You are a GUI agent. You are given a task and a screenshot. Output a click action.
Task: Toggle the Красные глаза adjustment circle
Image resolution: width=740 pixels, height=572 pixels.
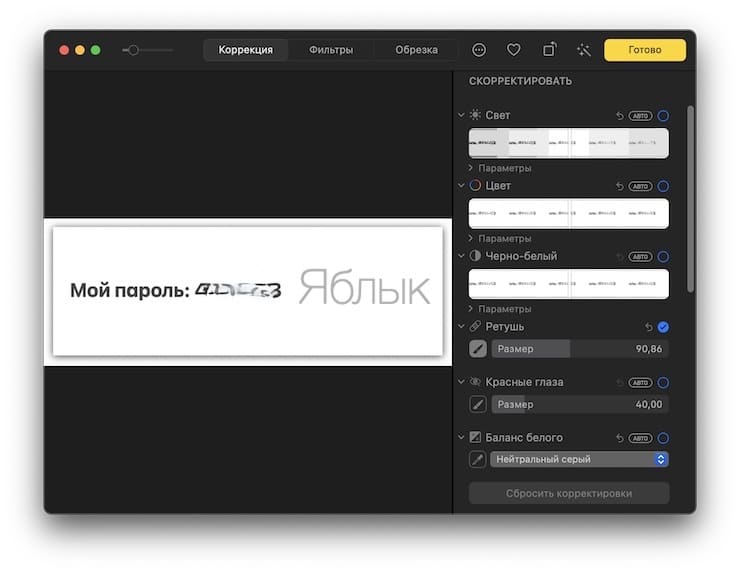[663, 383]
